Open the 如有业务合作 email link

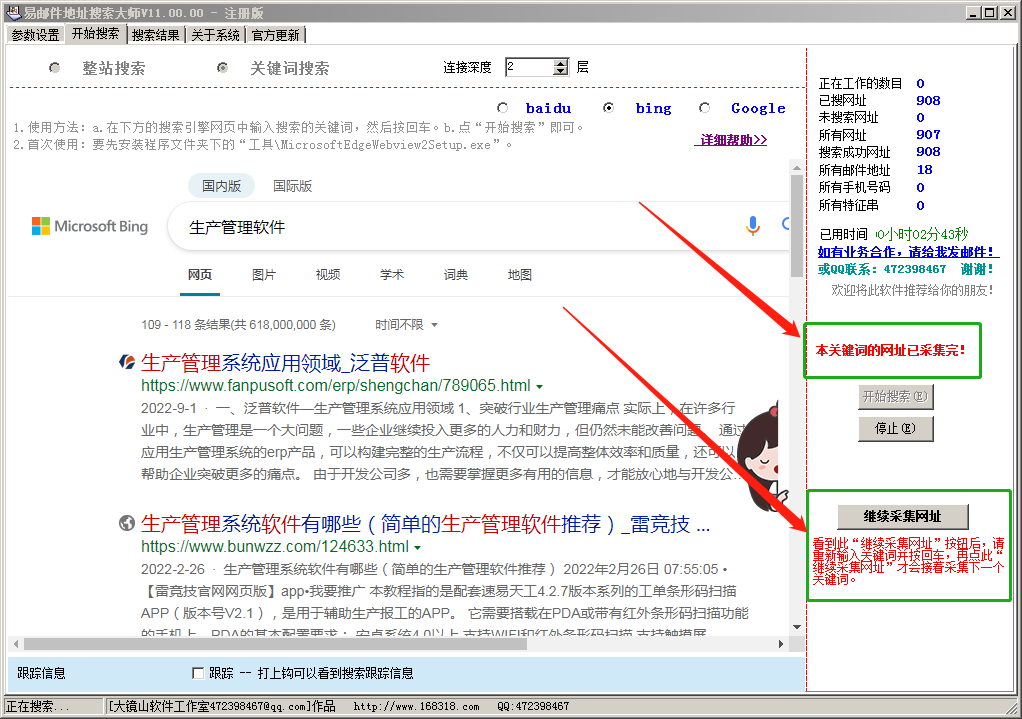tap(908, 252)
